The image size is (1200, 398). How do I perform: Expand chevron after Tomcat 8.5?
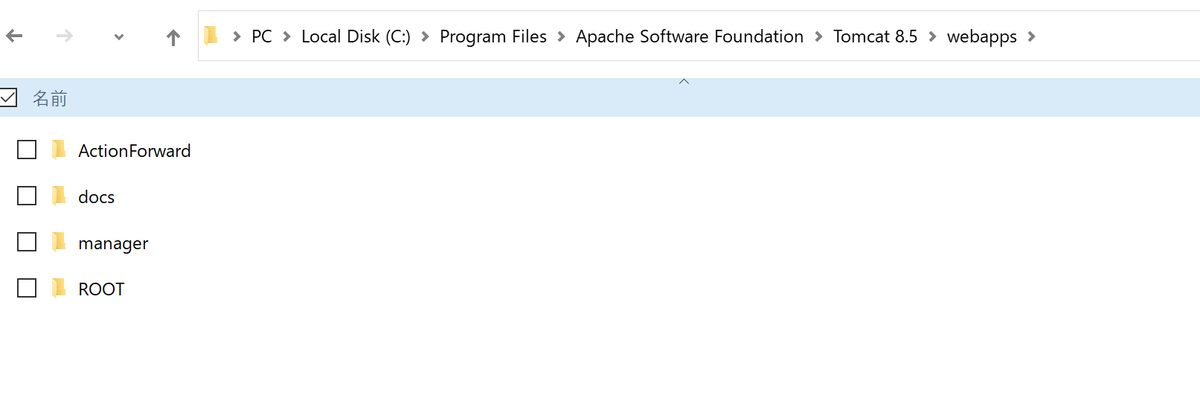point(932,37)
